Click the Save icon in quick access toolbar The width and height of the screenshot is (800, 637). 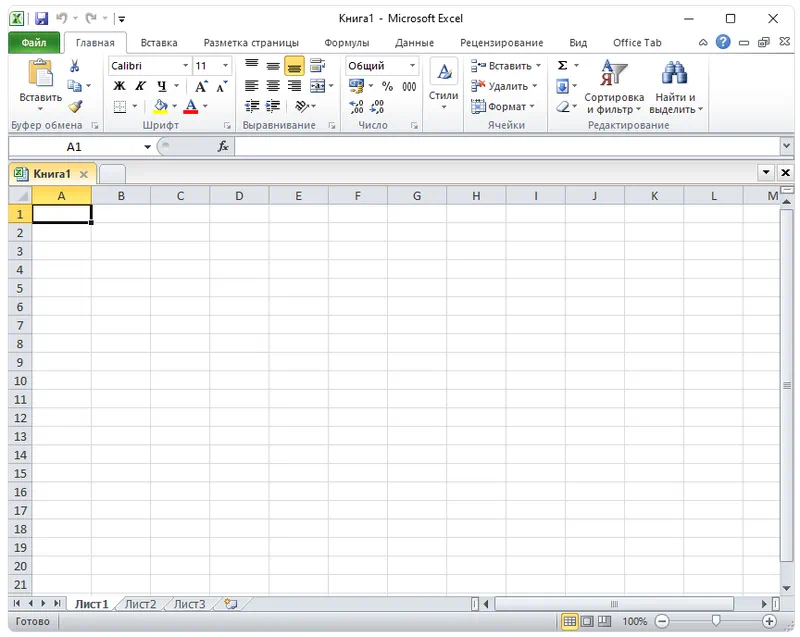pyautogui.click(x=40, y=18)
